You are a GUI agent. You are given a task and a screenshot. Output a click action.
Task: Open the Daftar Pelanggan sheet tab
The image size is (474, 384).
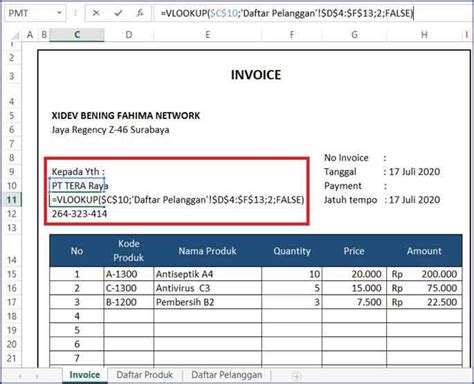pos(227,375)
